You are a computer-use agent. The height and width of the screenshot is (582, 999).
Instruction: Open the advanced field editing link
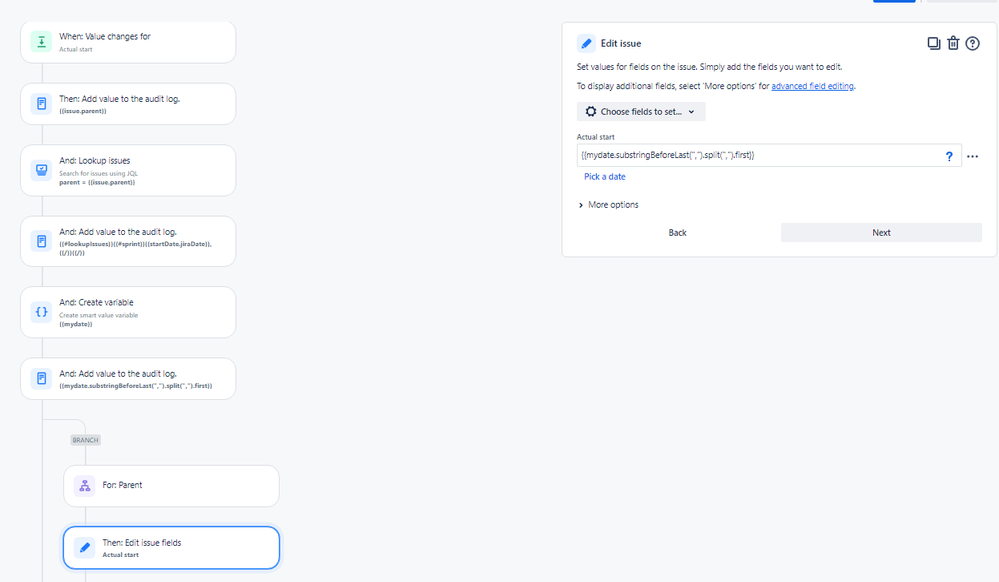tap(812, 86)
